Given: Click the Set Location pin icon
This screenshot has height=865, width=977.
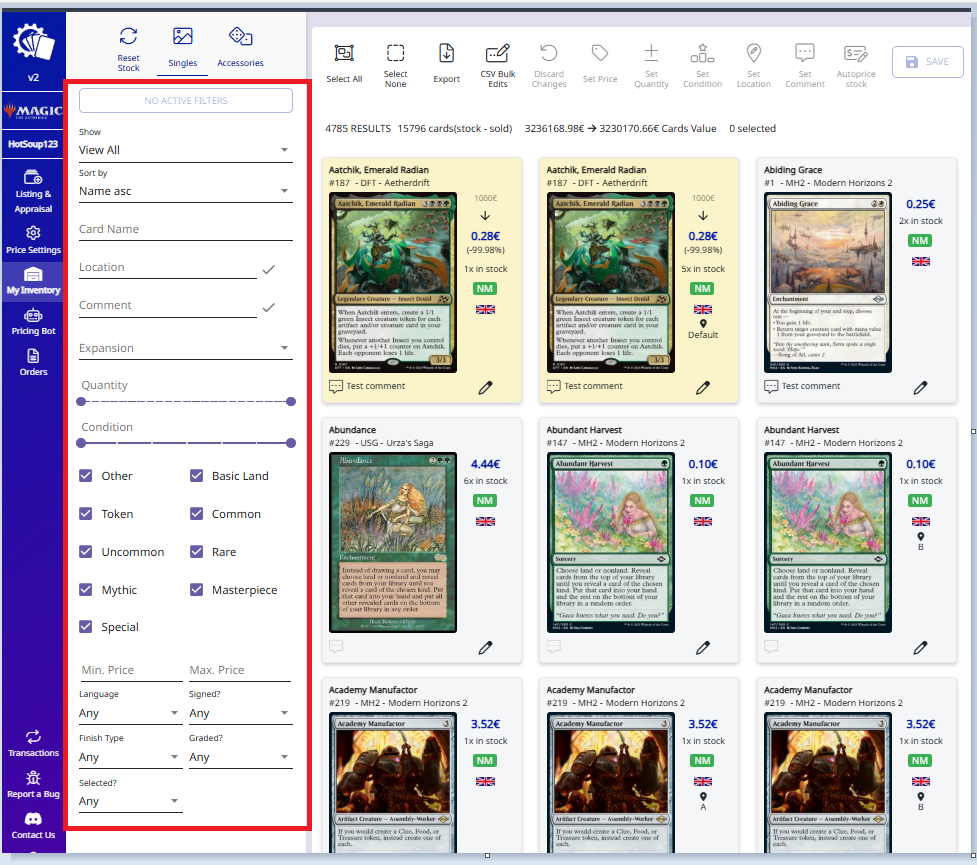Looking at the screenshot, I should [x=754, y=53].
